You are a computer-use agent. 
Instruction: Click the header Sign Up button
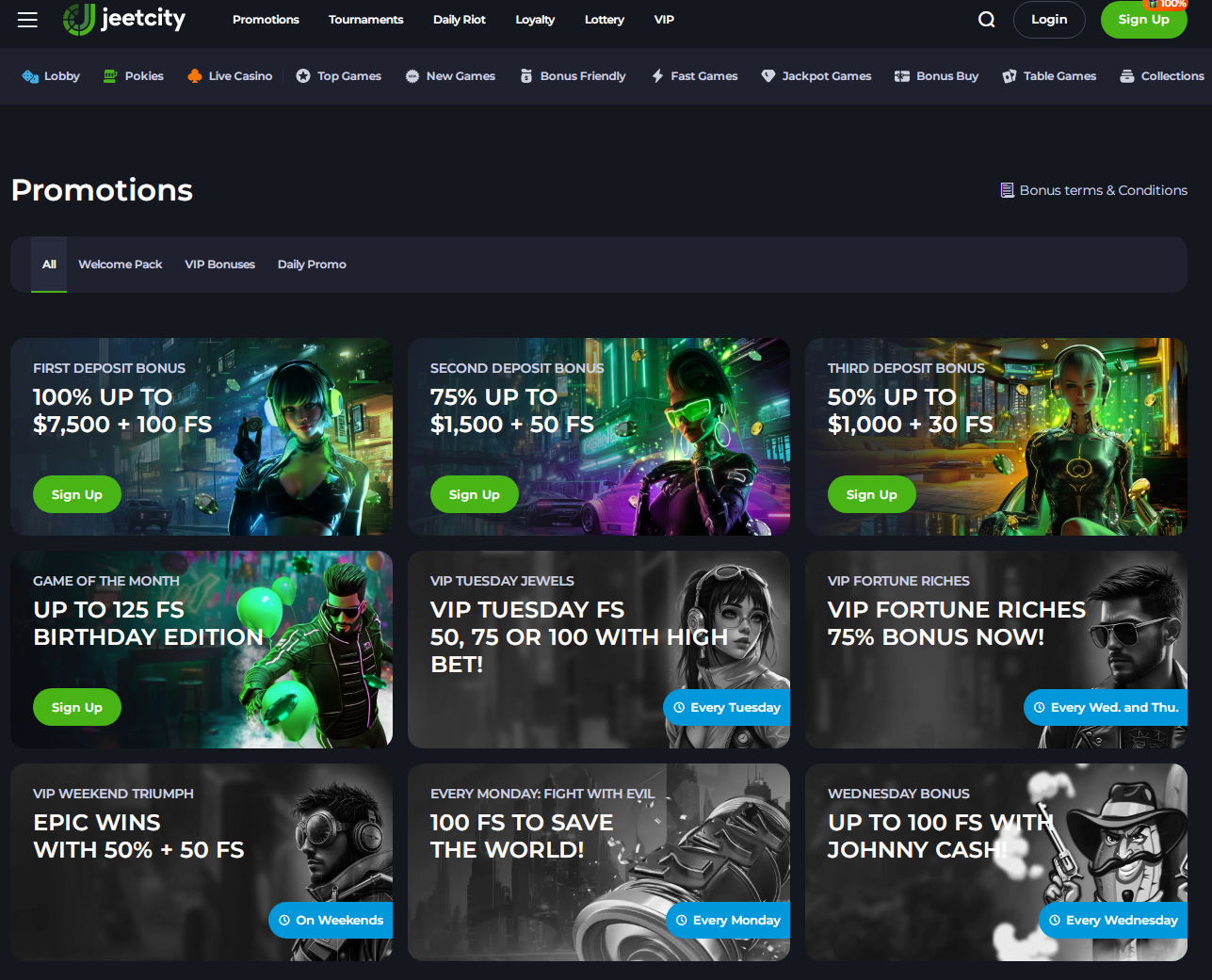point(1143,20)
